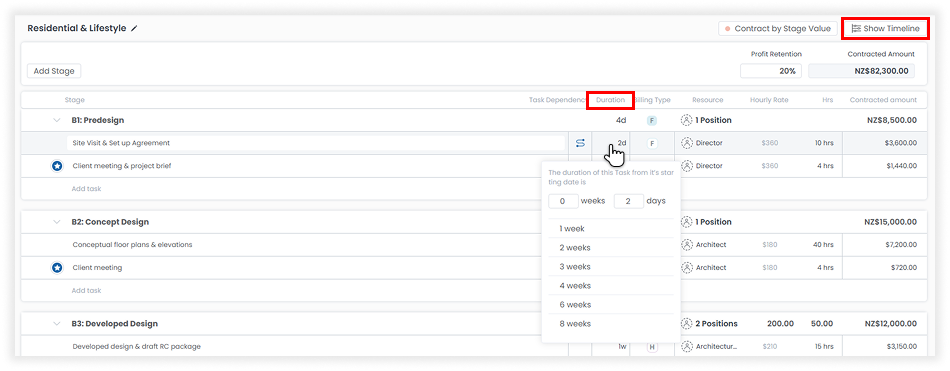Click the person icon beside 1 Position in B1
950x371 pixels.
coord(686,120)
